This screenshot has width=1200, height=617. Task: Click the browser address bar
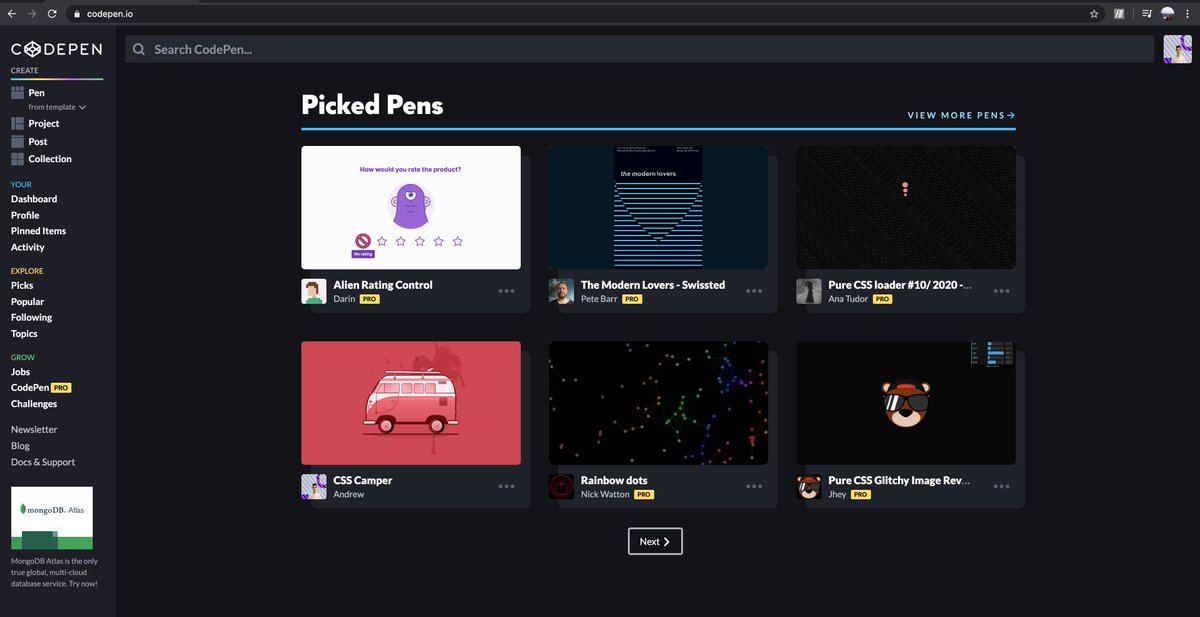[x=585, y=14]
